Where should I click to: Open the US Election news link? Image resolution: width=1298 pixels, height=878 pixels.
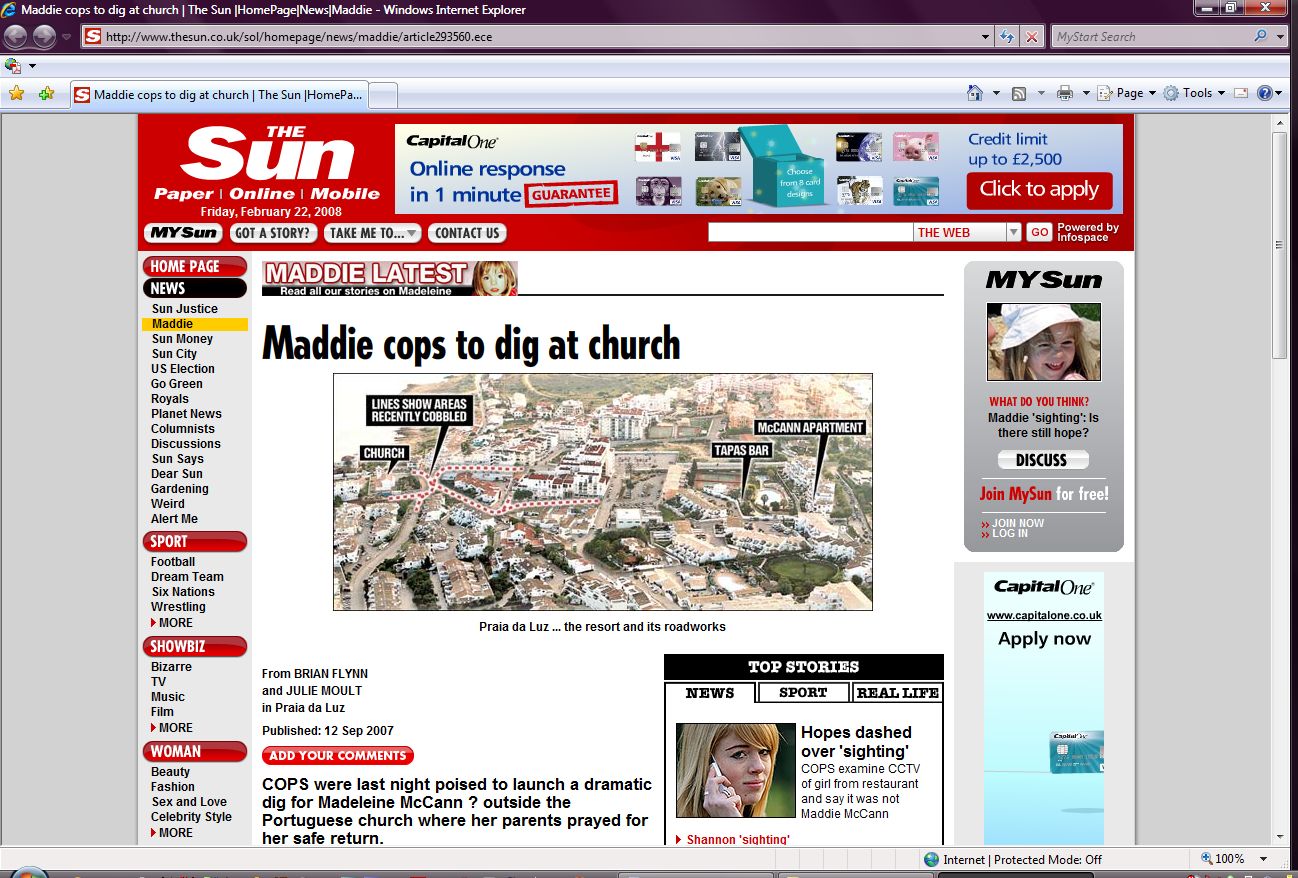tap(183, 369)
